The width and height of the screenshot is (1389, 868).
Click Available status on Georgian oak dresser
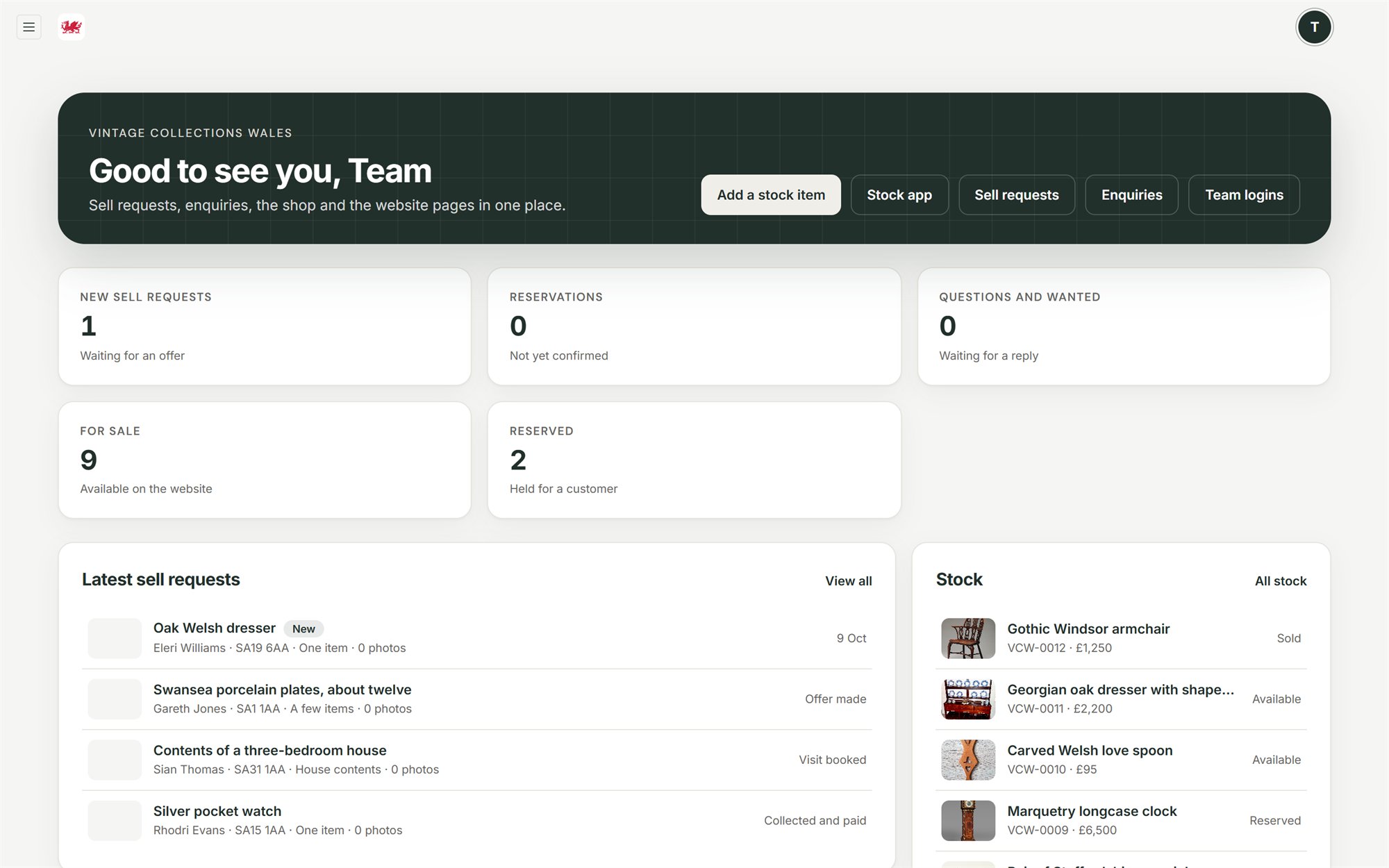[x=1276, y=699]
